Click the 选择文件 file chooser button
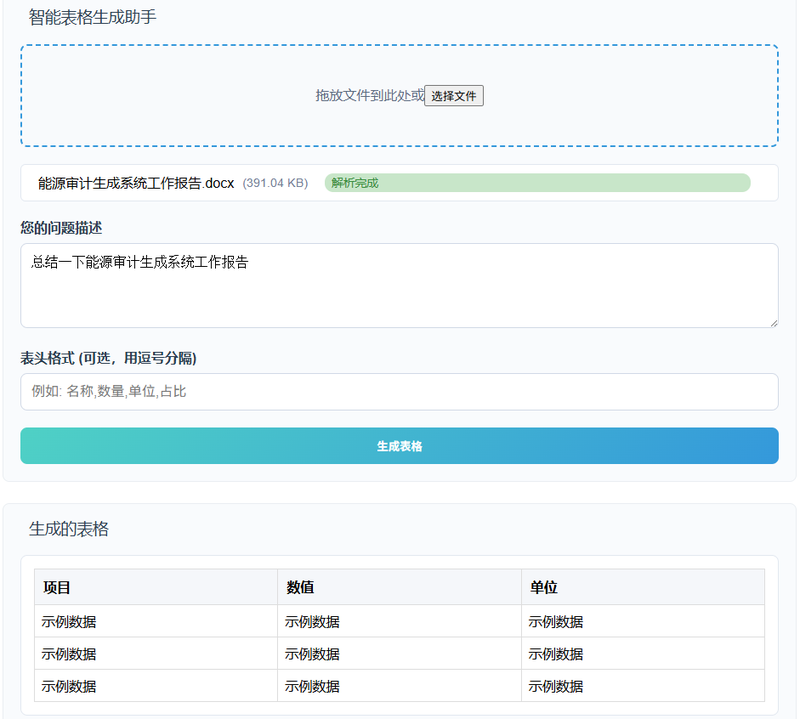The width and height of the screenshot is (800, 719). coord(454,96)
